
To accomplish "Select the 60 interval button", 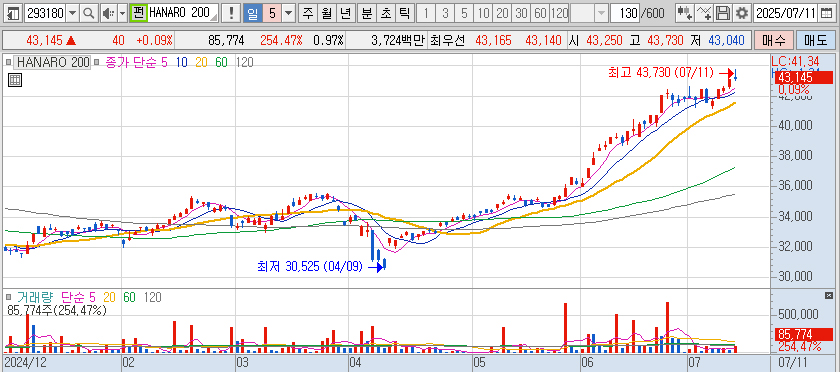I will [x=540, y=13].
